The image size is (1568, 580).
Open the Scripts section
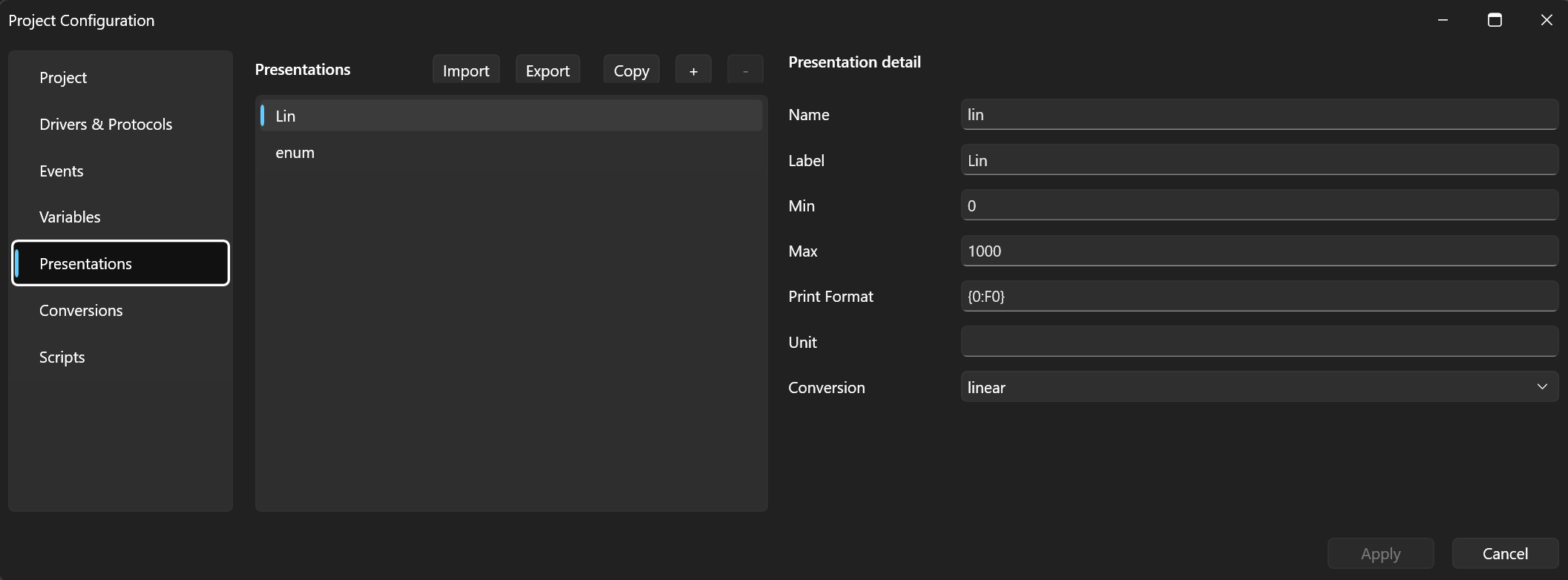pyautogui.click(x=120, y=357)
